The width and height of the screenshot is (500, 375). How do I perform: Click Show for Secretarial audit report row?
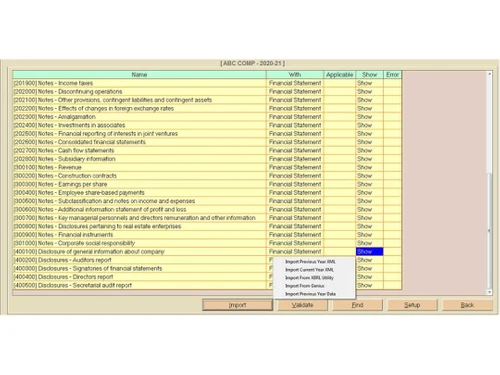(369, 285)
